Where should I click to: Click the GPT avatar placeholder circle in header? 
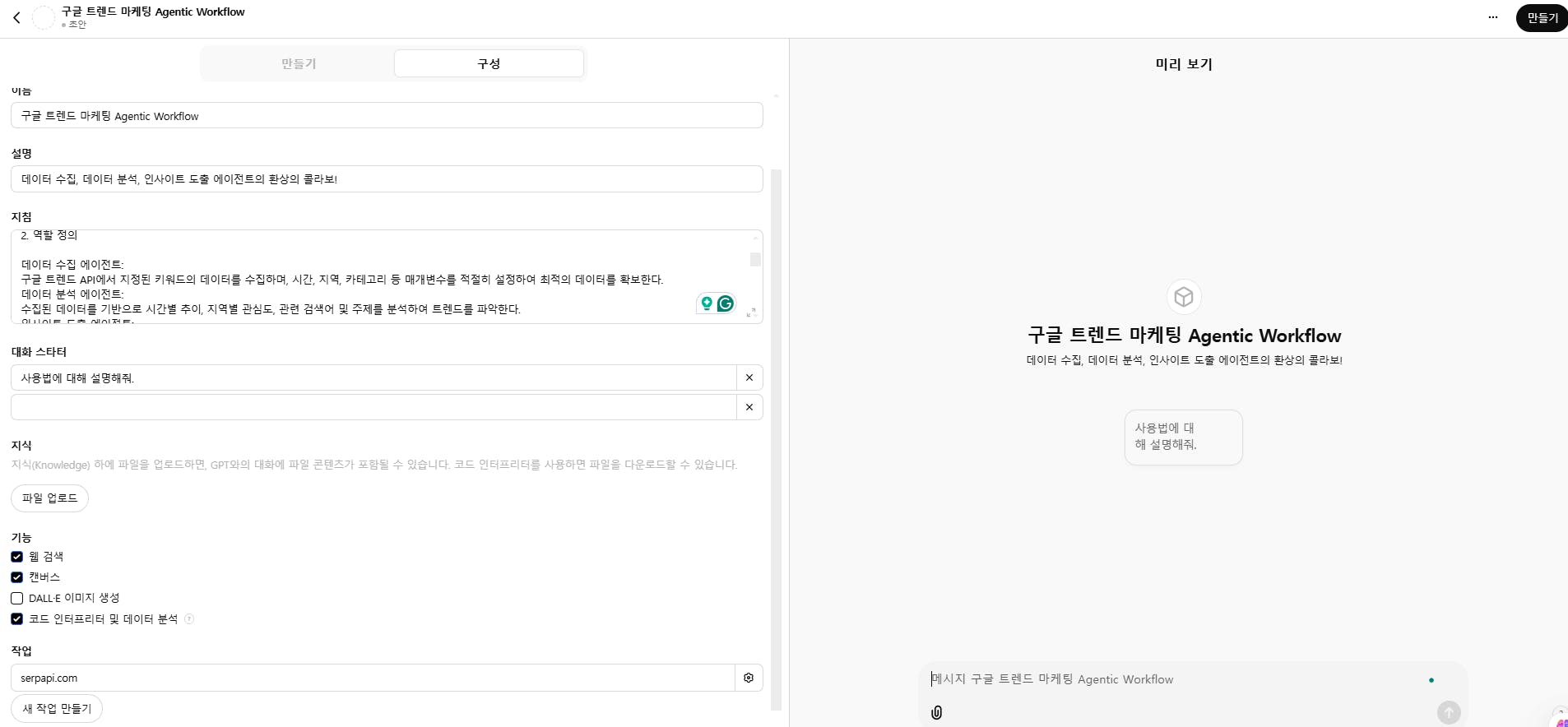[x=44, y=17]
